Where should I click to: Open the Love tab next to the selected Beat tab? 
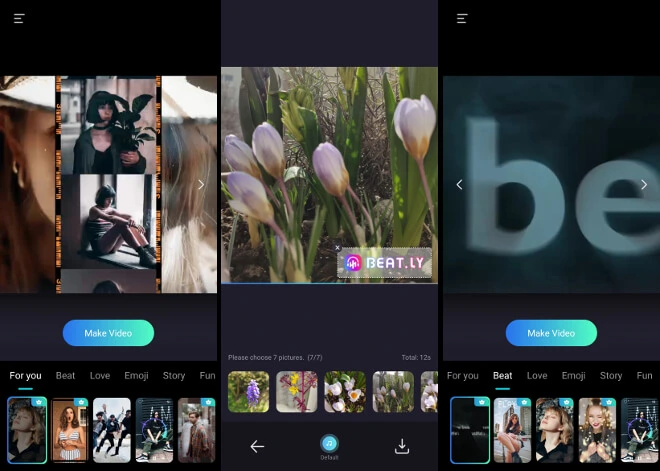537,376
